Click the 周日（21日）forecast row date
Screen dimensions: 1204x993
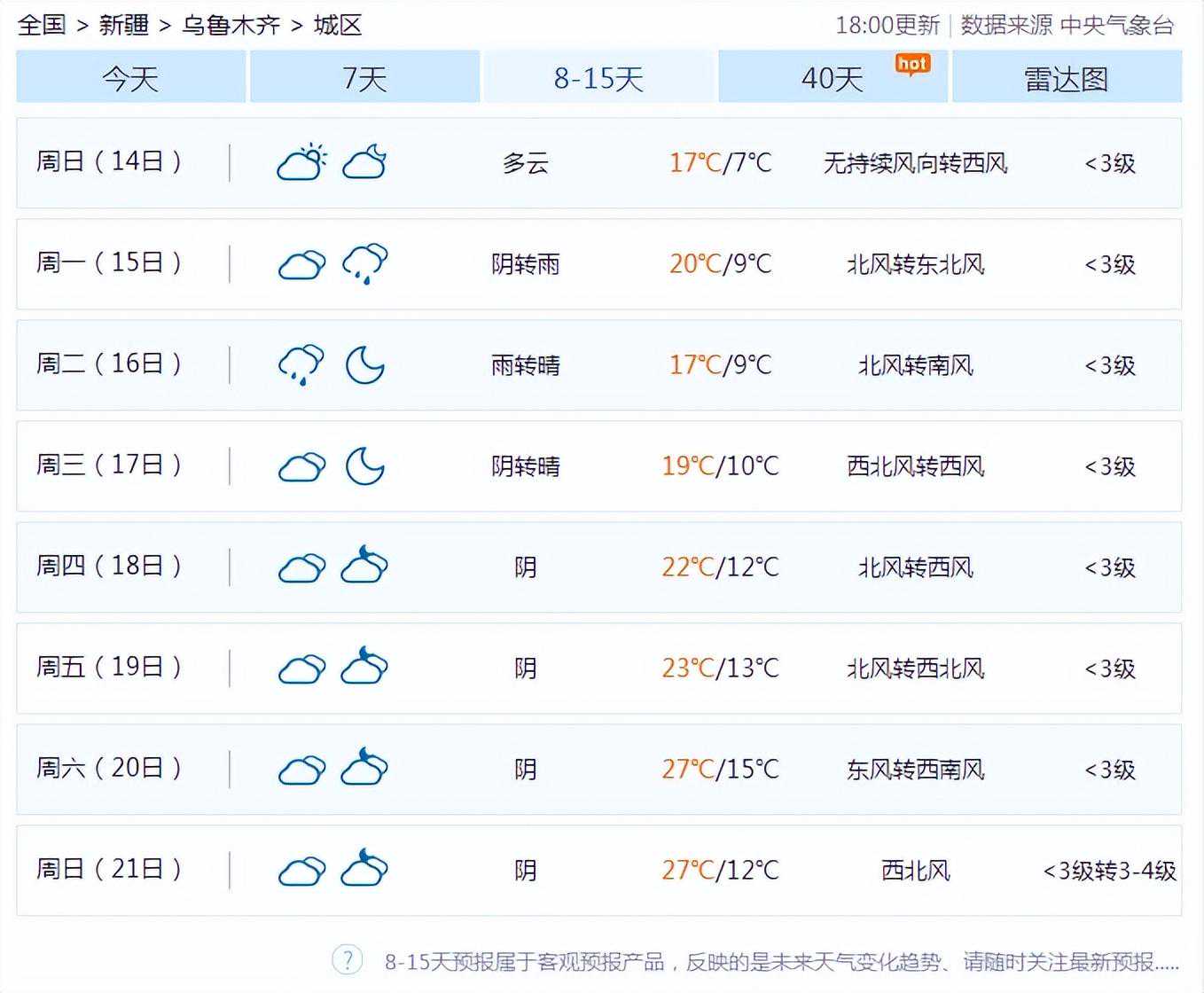109,870
